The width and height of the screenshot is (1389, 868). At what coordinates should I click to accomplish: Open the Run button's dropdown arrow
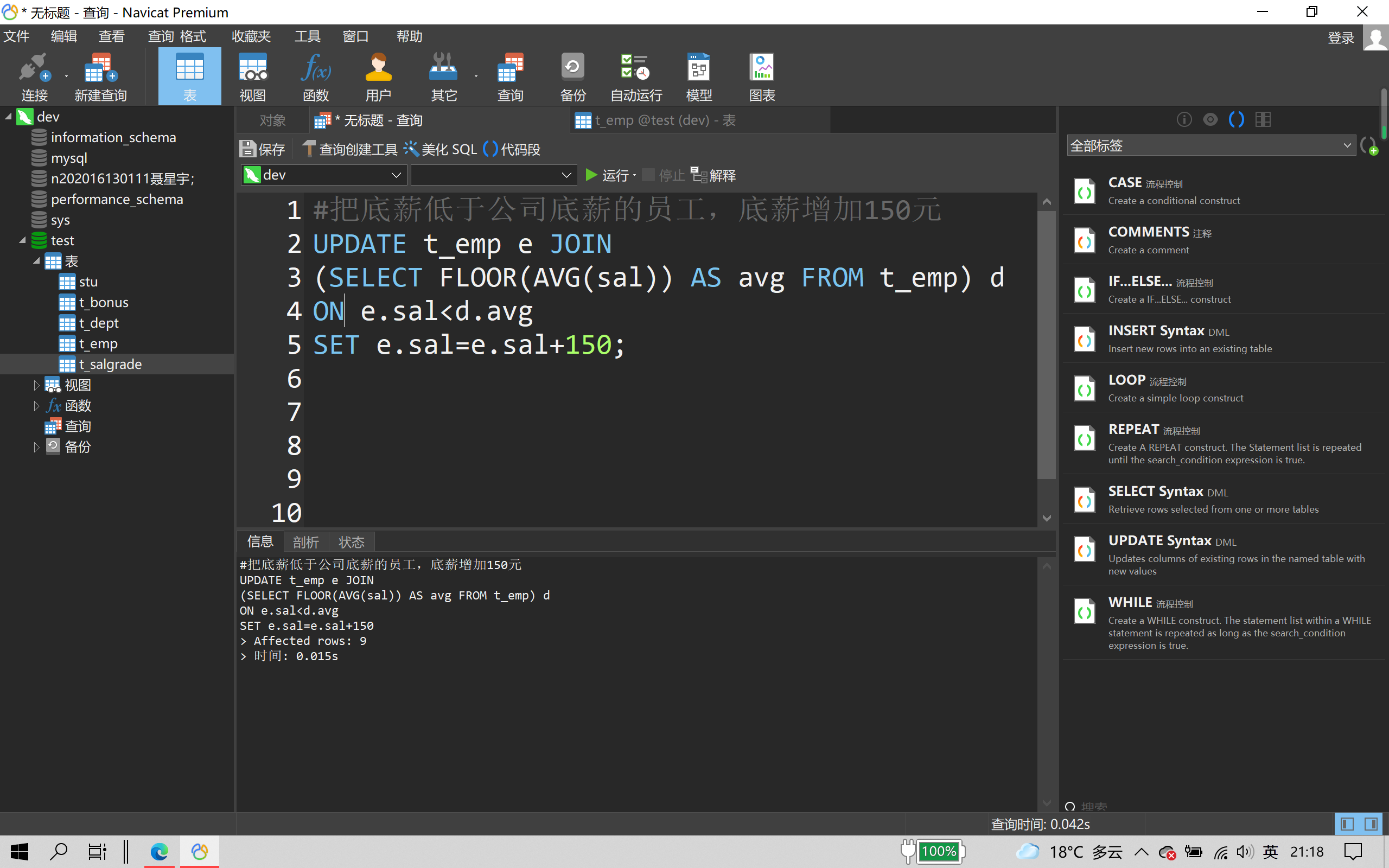click(635, 175)
